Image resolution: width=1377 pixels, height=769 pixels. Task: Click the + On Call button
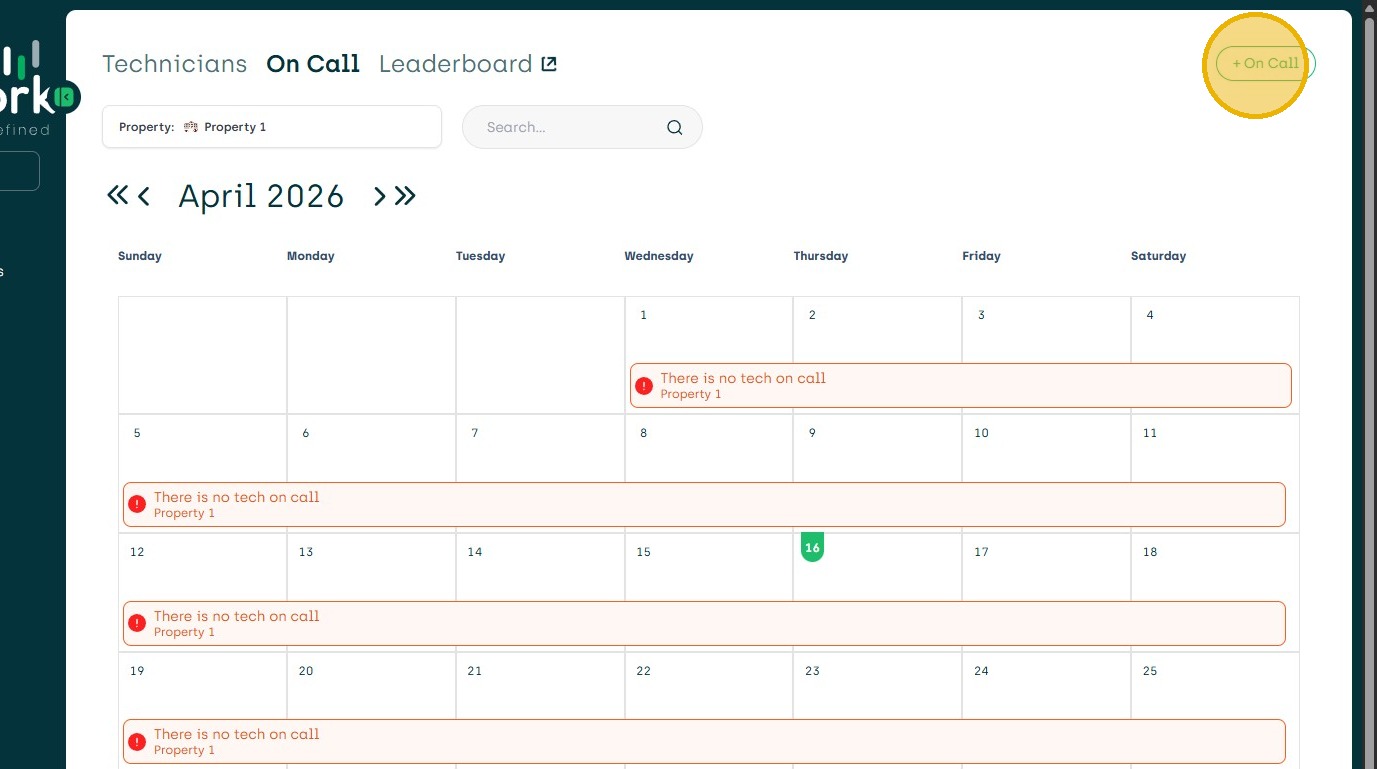click(x=1265, y=64)
